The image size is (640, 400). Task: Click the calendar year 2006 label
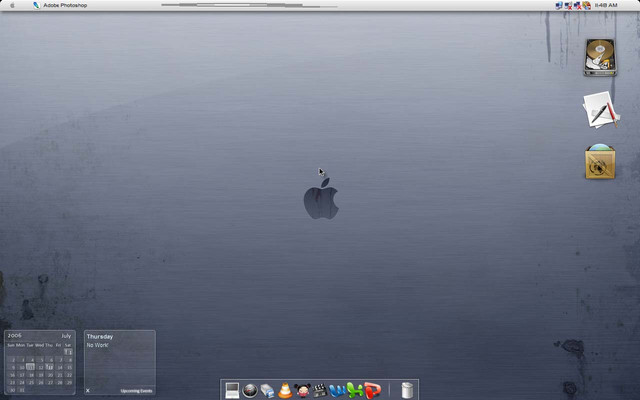pyautogui.click(x=15, y=336)
